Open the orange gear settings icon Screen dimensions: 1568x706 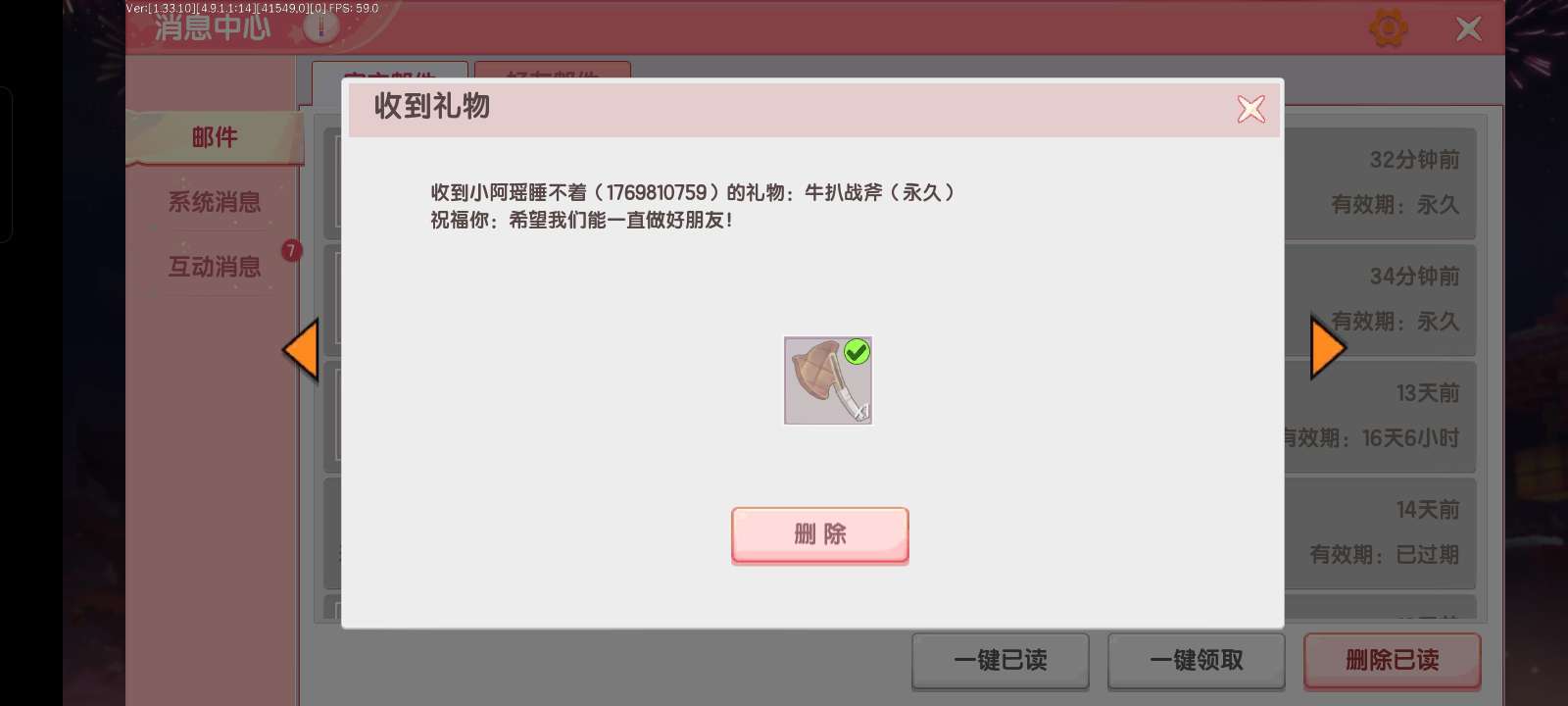pyautogui.click(x=1388, y=28)
